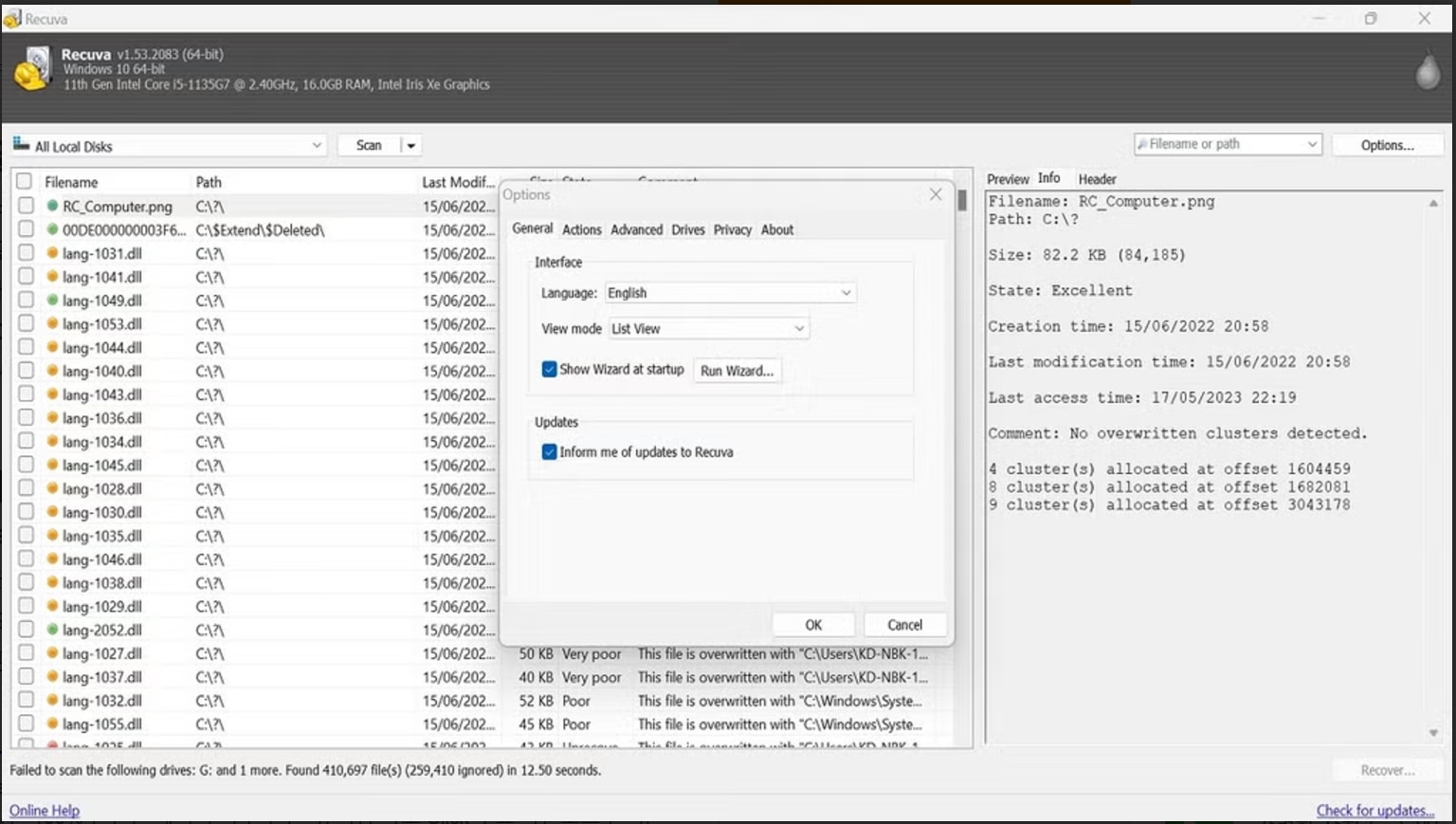This screenshot has width=1456, height=824.
Task: Open the Scan button dropdown arrow
Action: point(411,145)
